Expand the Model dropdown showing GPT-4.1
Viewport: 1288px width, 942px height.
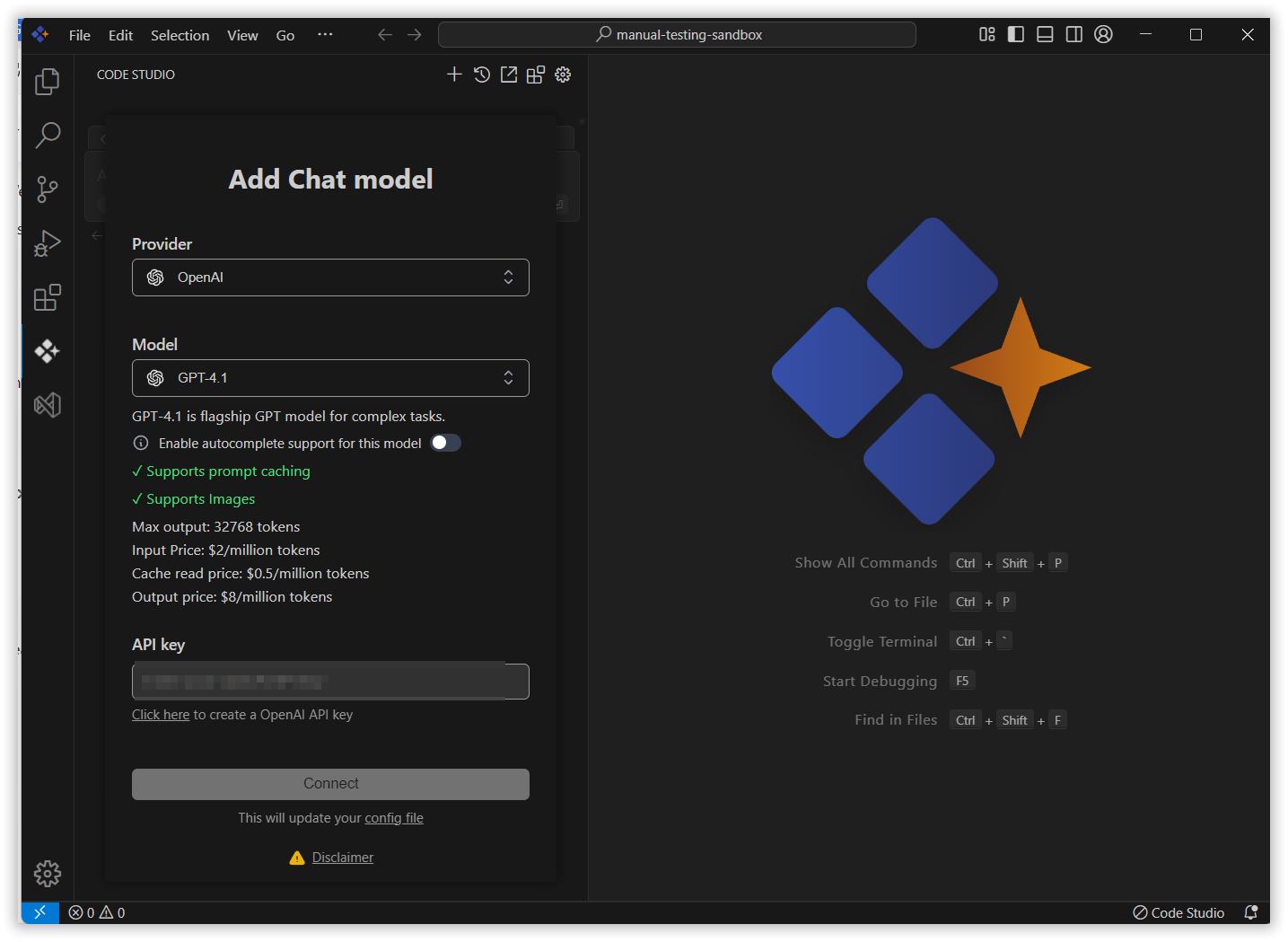click(330, 378)
